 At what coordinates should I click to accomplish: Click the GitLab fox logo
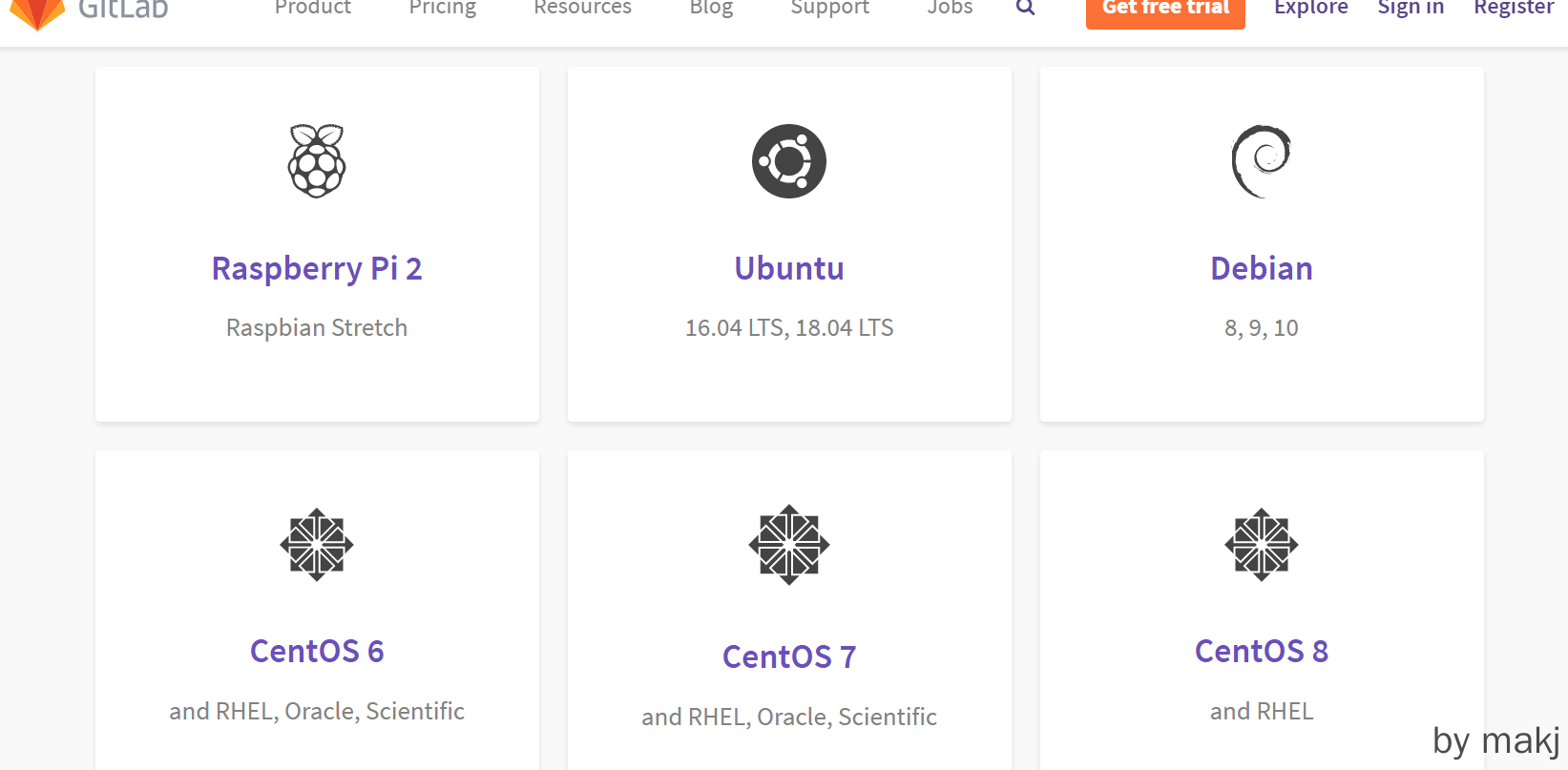38,11
